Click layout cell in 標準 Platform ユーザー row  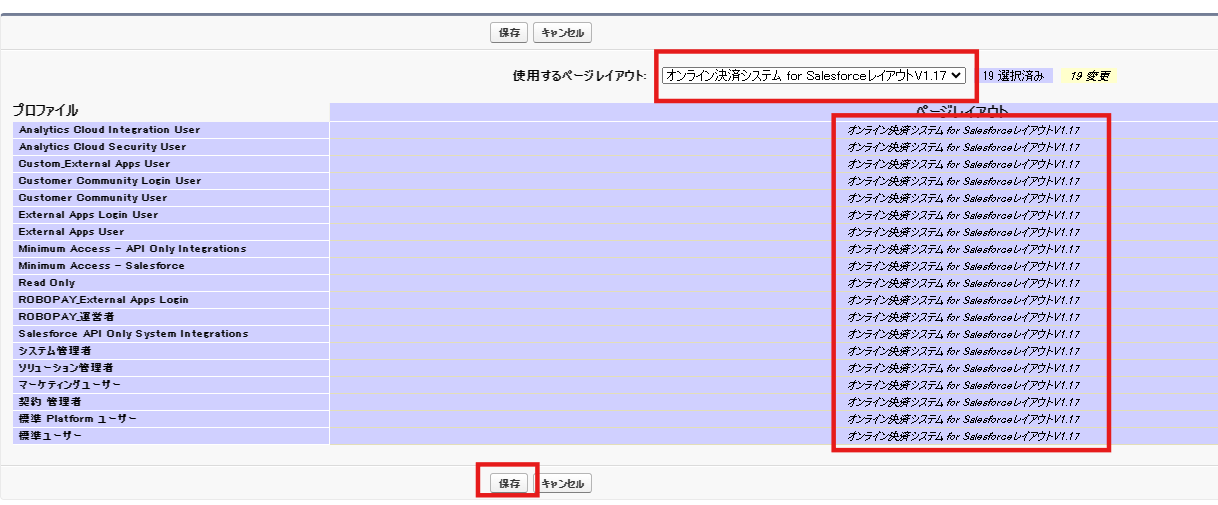click(964, 419)
